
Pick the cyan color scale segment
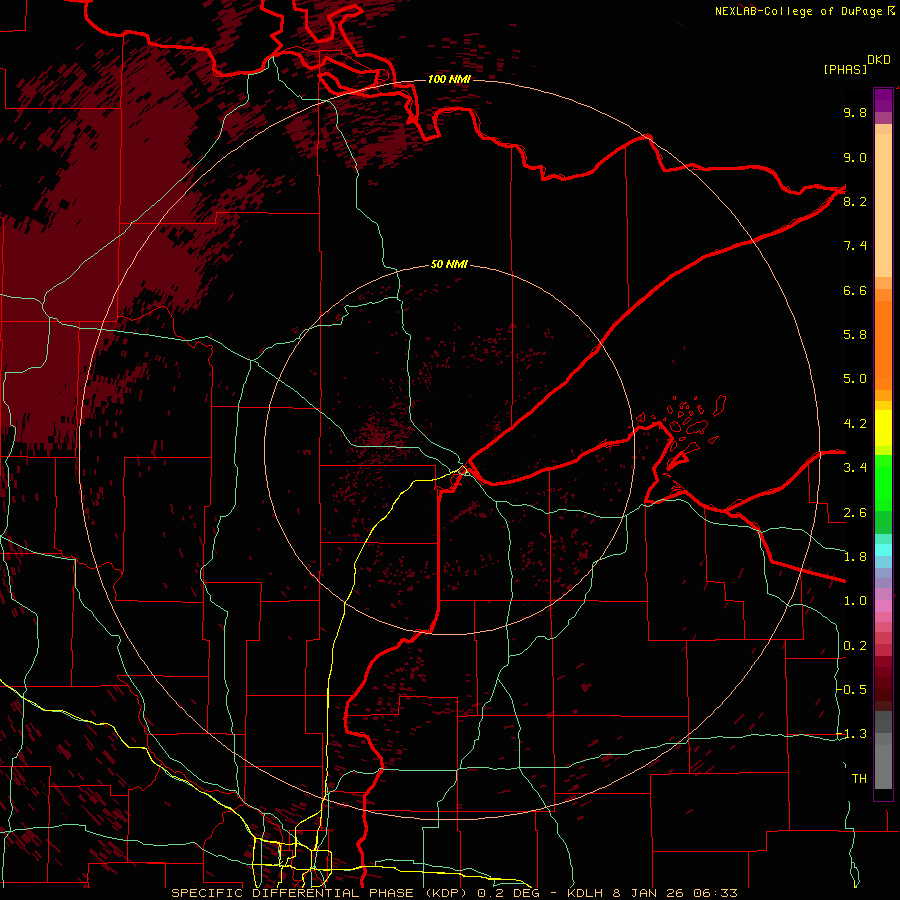coord(883,550)
